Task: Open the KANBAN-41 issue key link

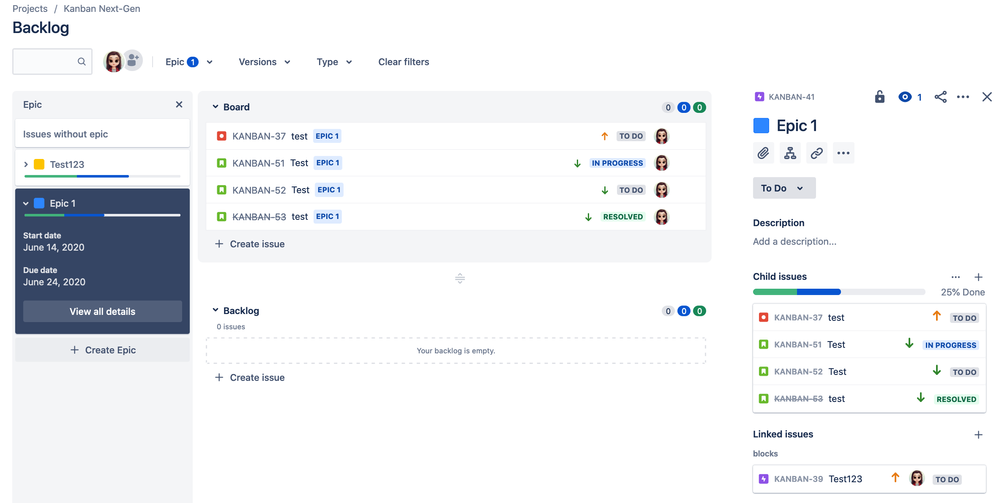Action: tap(791, 97)
